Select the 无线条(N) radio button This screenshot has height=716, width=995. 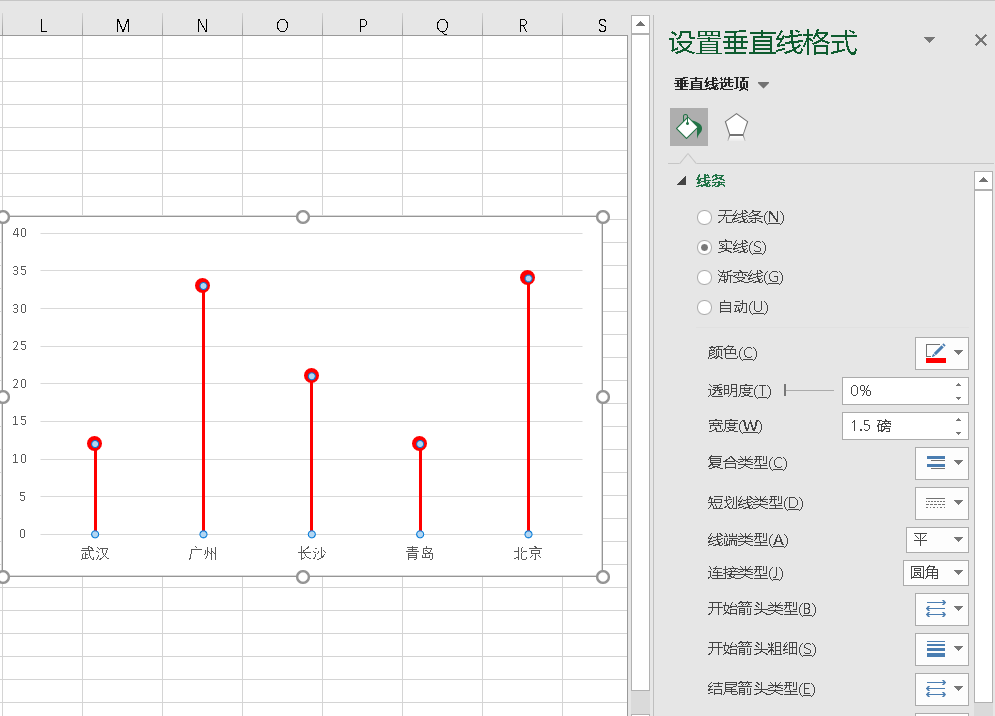coord(704,218)
